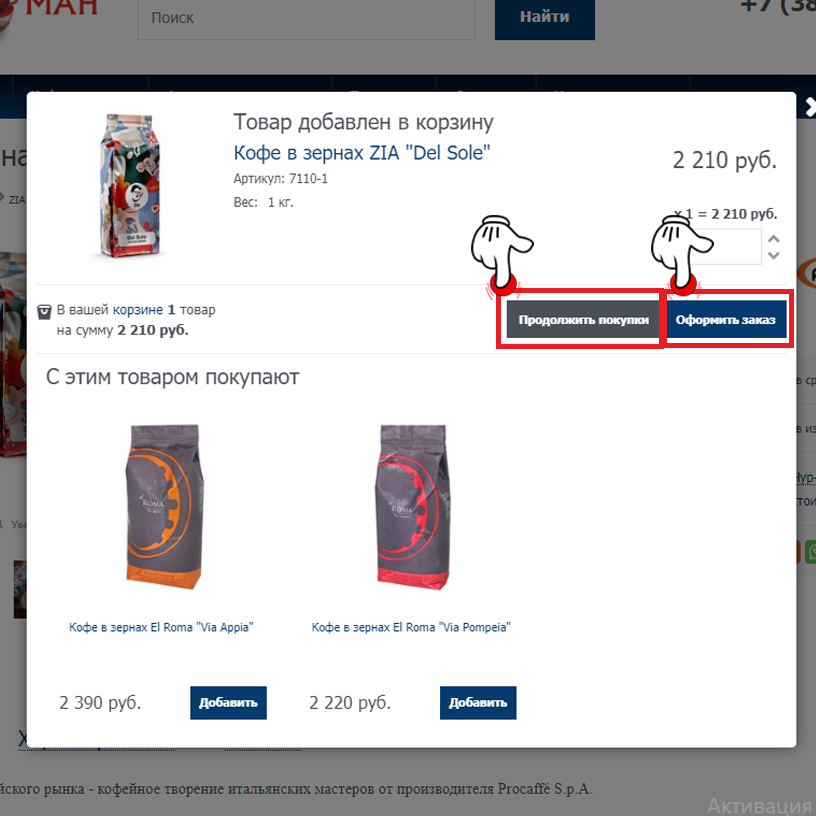Viewport: 816px width, 816px height.
Task: Click the Поиск search field
Action: [x=307, y=19]
